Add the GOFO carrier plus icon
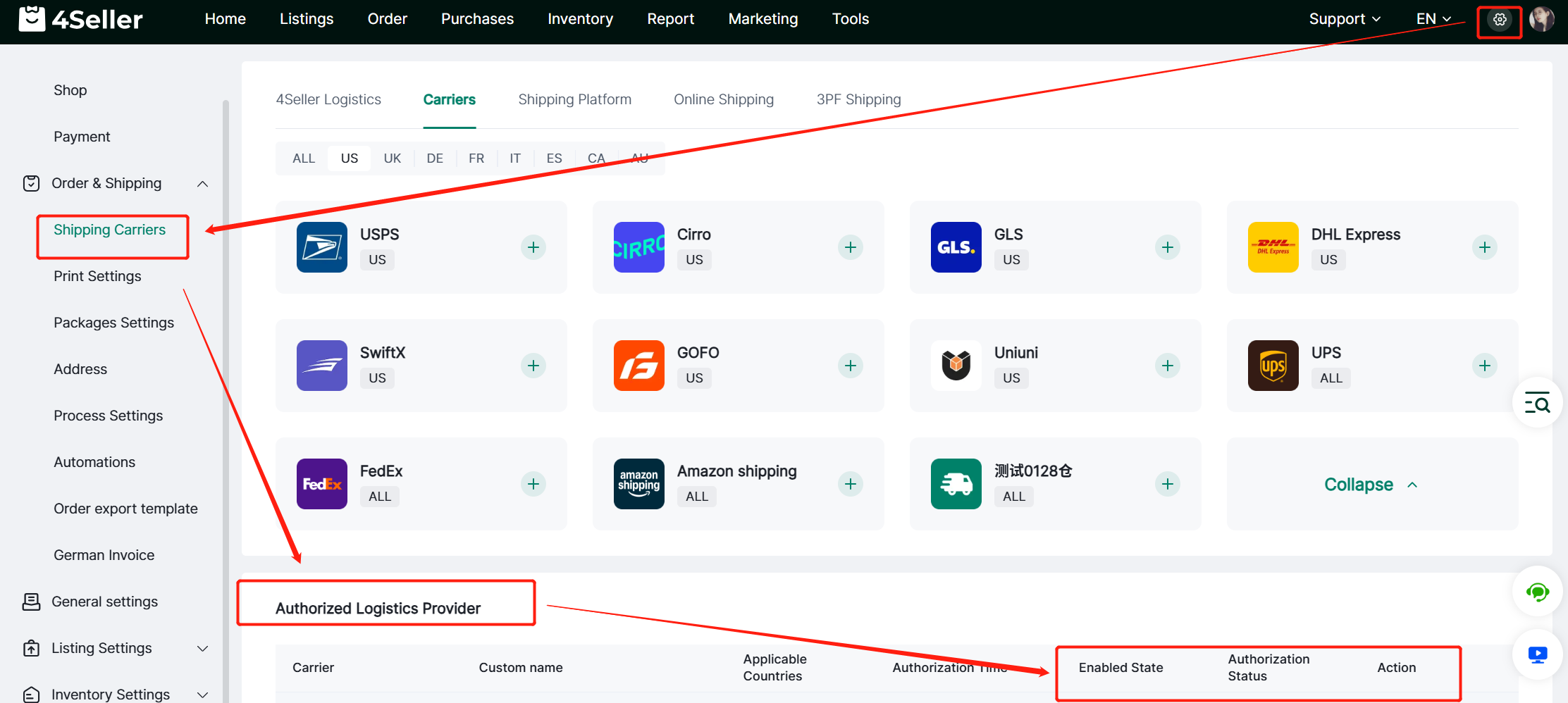The width and height of the screenshot is (1568, 703). click(x=851, y=366)
